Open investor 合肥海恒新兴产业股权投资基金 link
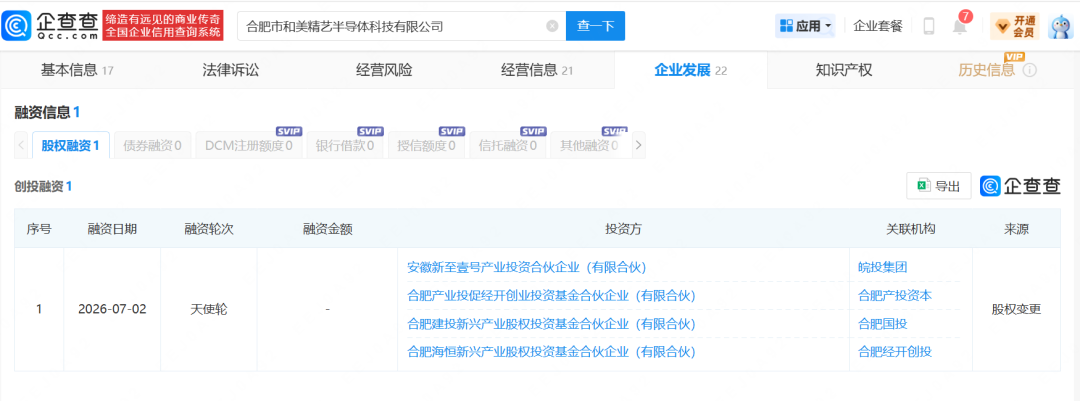 point(552,351)
